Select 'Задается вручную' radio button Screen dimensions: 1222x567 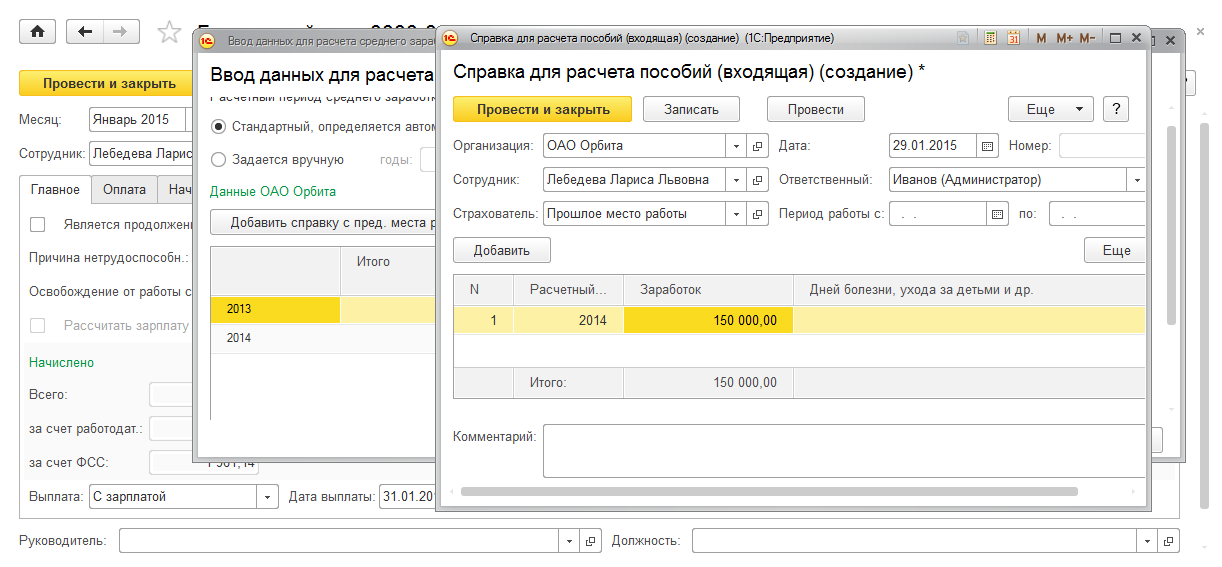pyautogui.click(x=218, y=159)
